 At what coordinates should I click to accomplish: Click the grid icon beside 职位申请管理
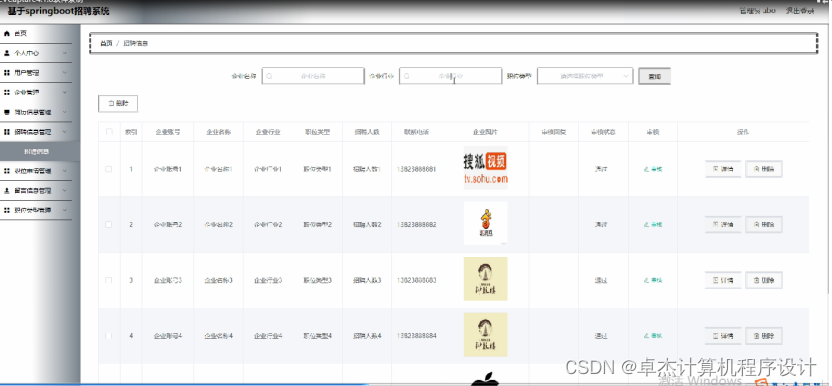click(x=7, y=171)
